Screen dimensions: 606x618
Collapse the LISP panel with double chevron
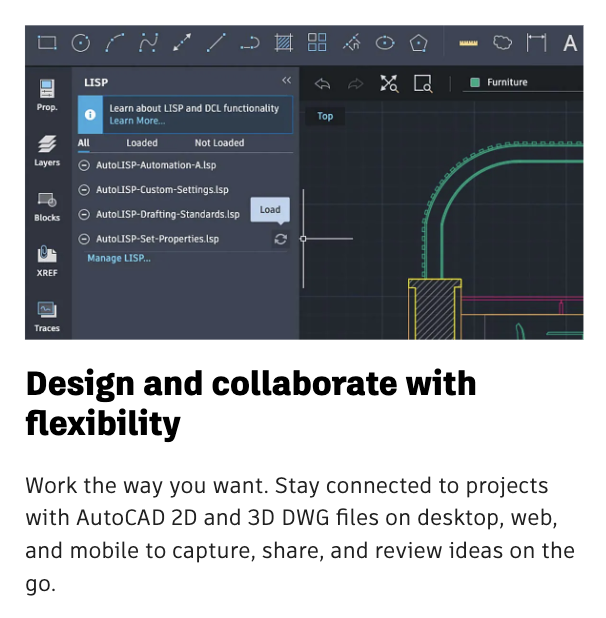[286, 80]
